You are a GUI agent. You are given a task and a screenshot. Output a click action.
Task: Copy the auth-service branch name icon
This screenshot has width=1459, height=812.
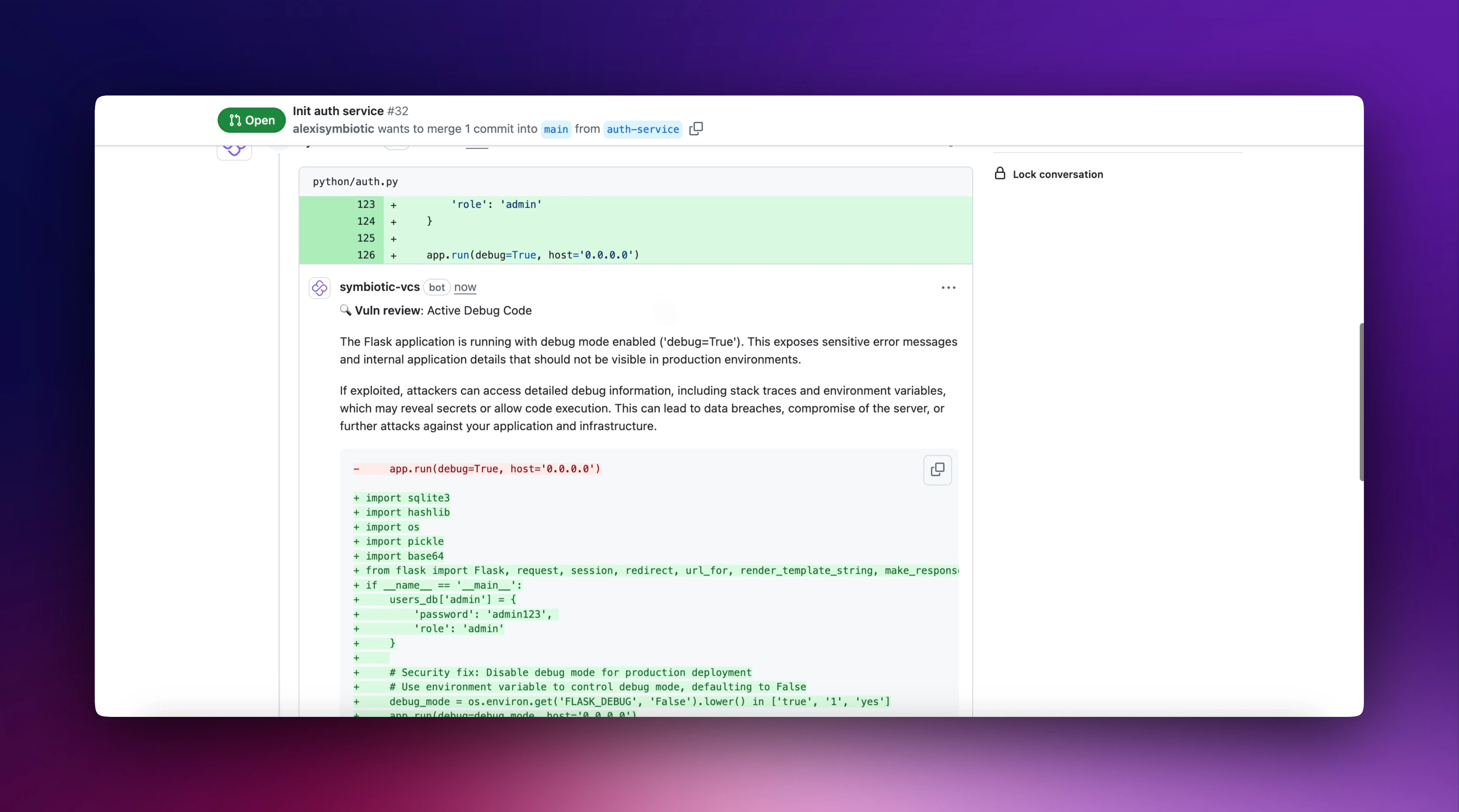pos(696,129)
